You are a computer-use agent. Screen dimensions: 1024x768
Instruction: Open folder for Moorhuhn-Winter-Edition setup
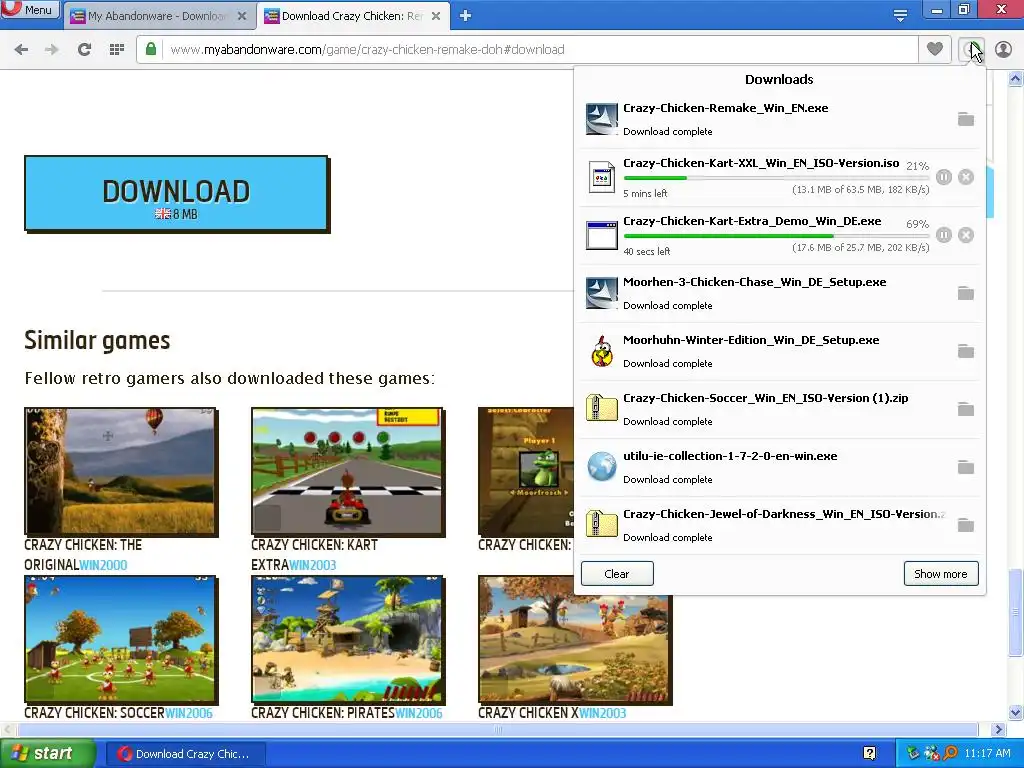click(x=965, y=351)
